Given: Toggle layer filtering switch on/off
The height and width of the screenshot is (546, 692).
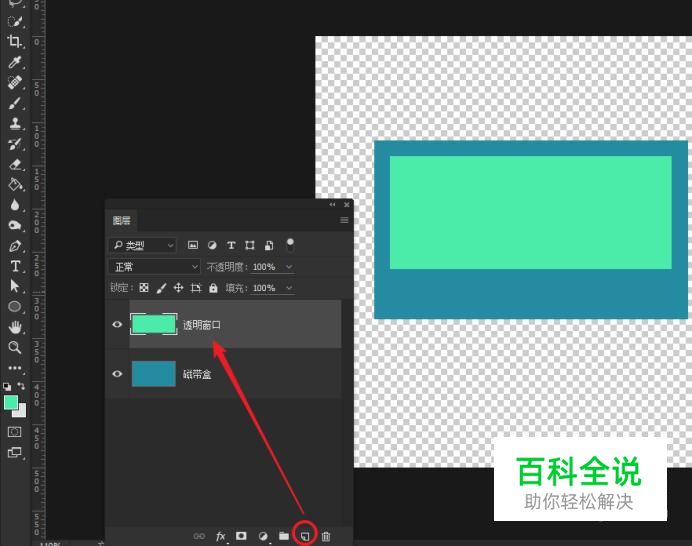Looking at the screenshot, I should click(x=290, y=245).
